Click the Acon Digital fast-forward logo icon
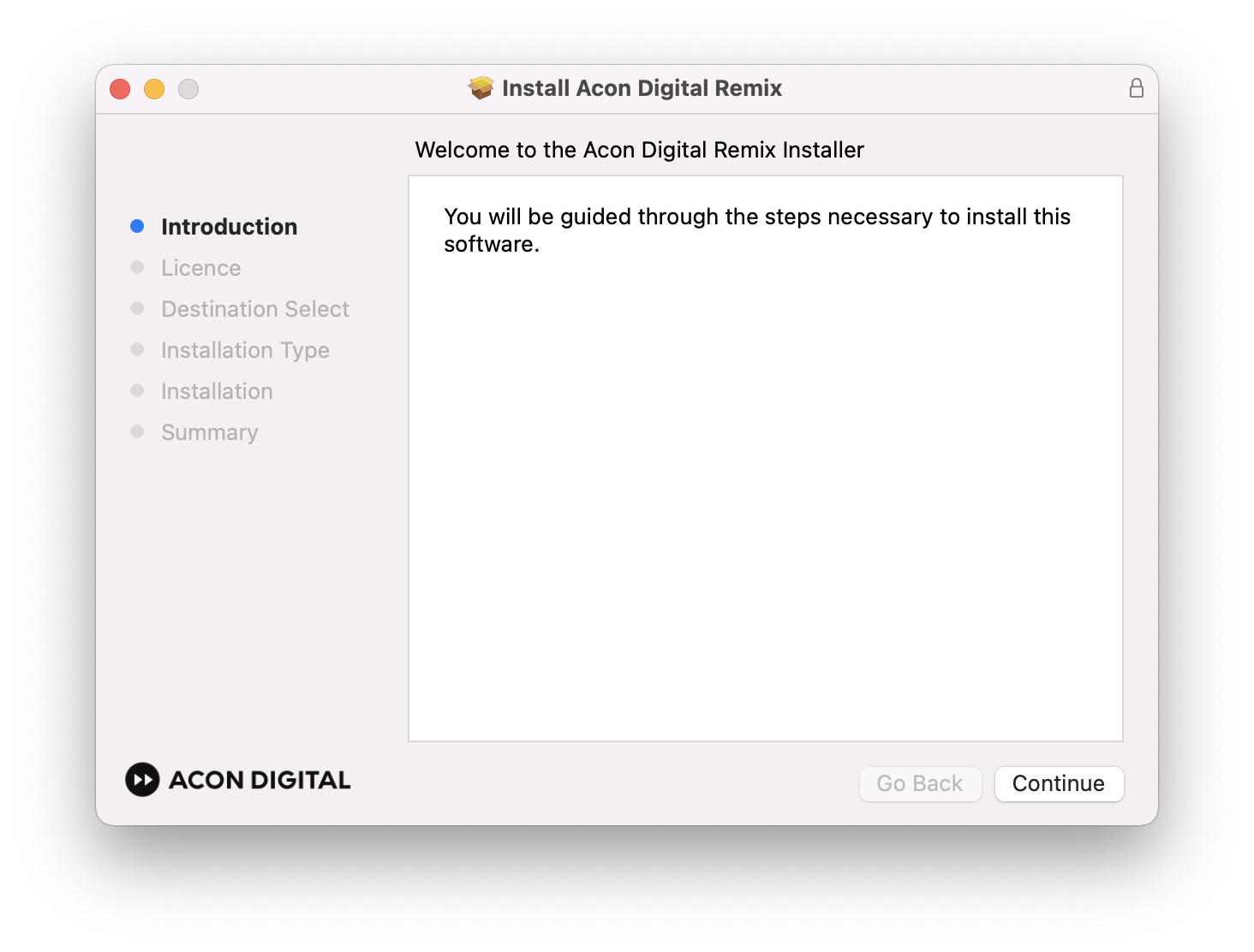The width and height of the screenshot is (1254, 952). click(x=142, y=780)
